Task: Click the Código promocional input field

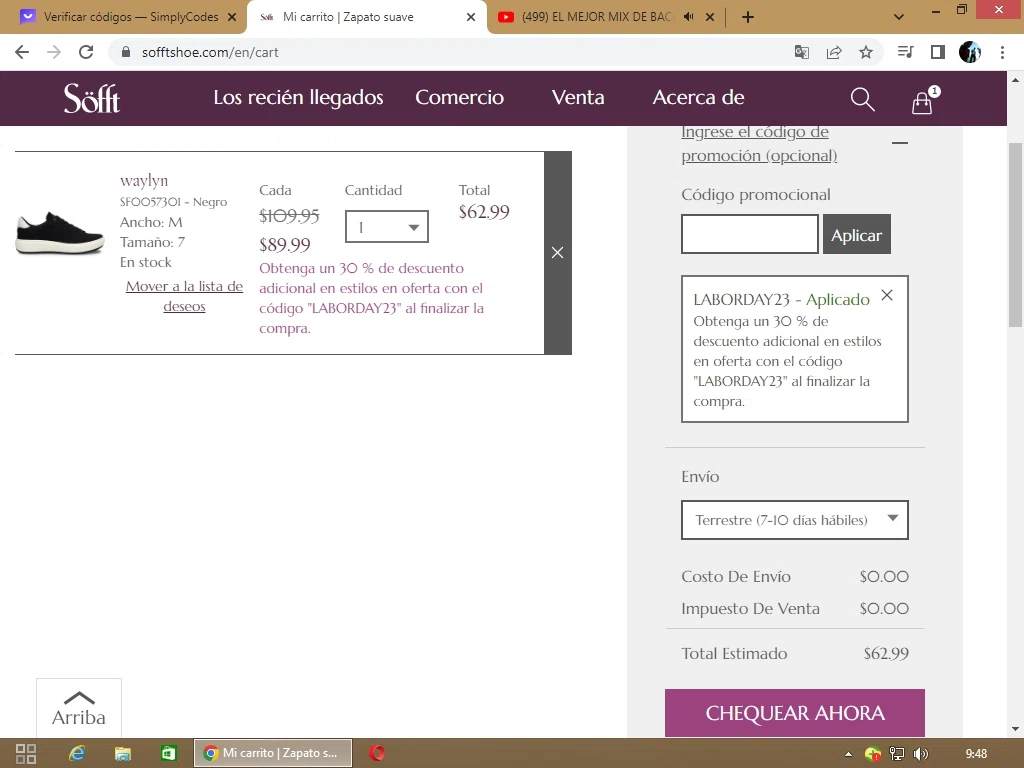Action: (x=750, y=234)
